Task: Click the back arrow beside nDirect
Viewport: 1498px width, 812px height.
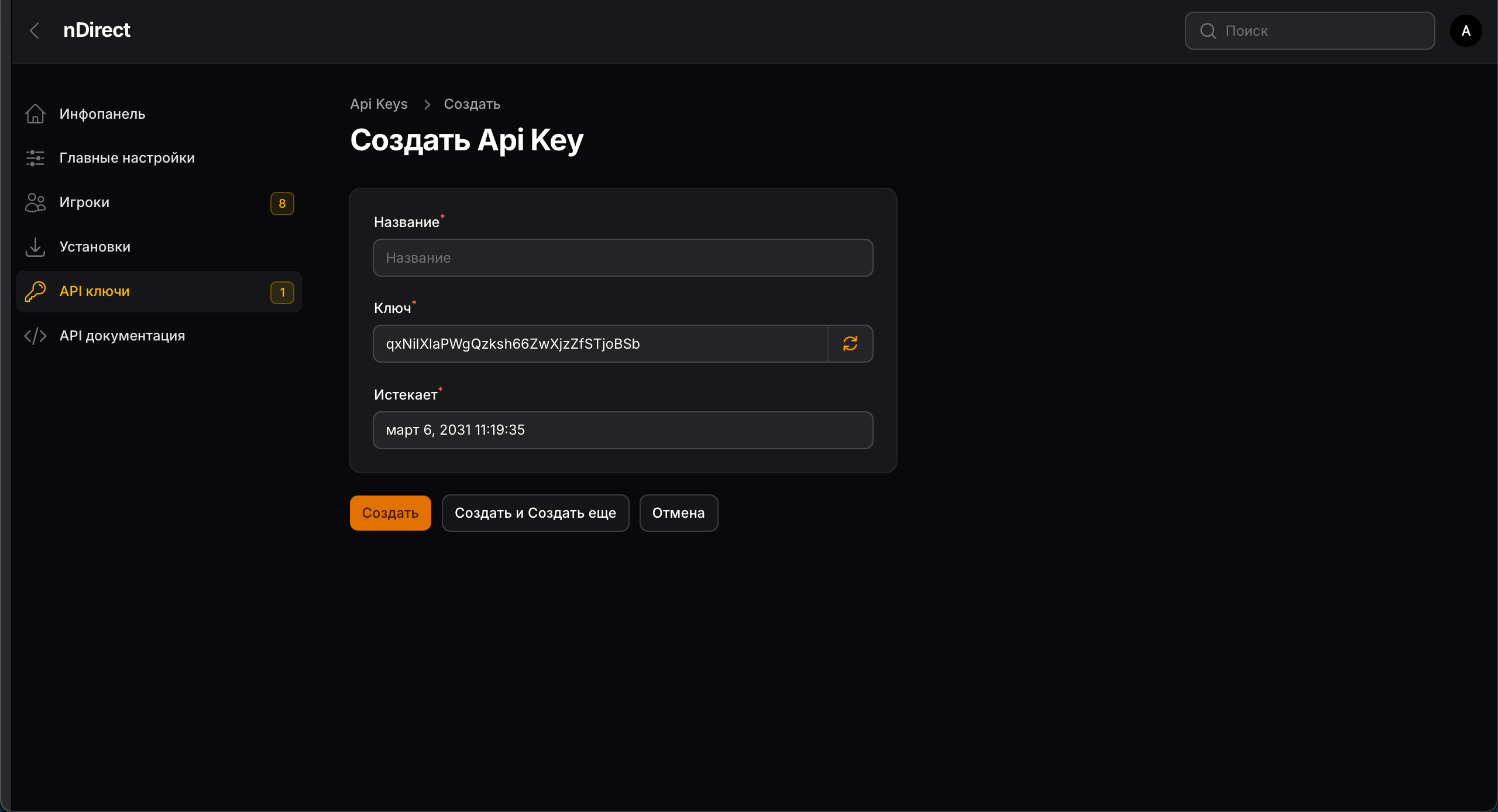Action: pos(35,30)
